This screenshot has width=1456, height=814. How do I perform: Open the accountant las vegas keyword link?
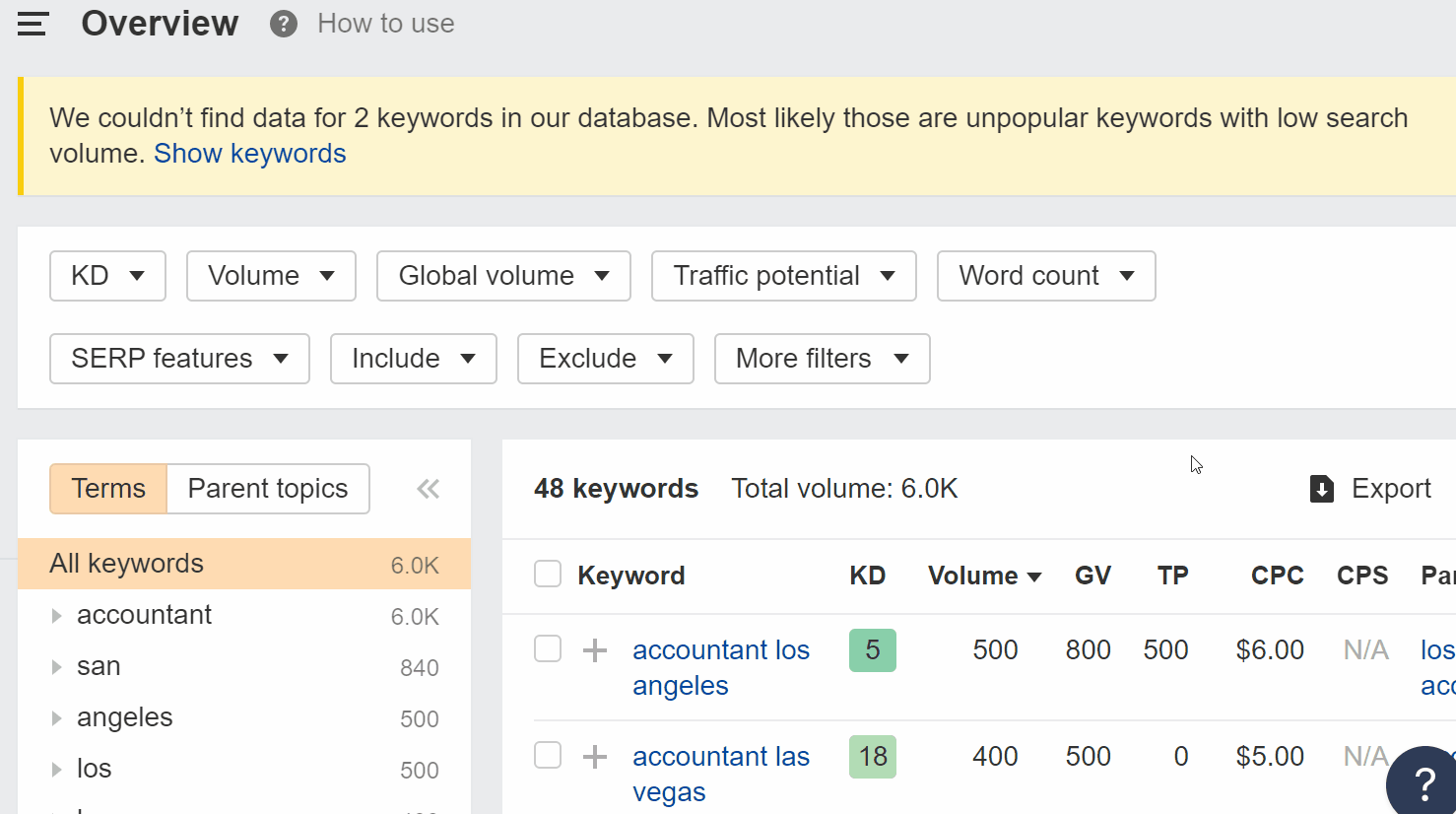[721, 774]
